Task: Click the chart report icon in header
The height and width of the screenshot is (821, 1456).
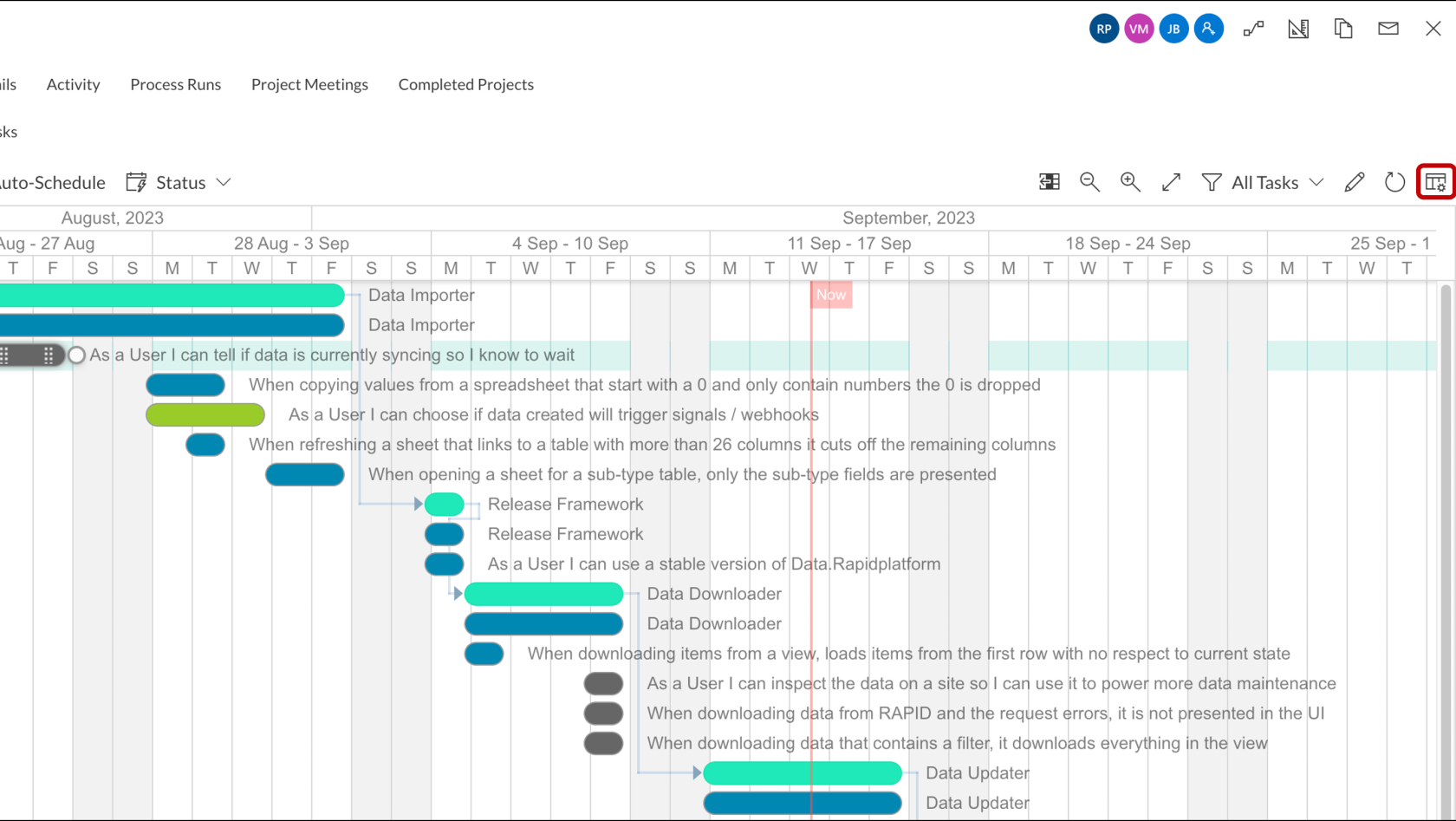Action: pos(1298,29)
